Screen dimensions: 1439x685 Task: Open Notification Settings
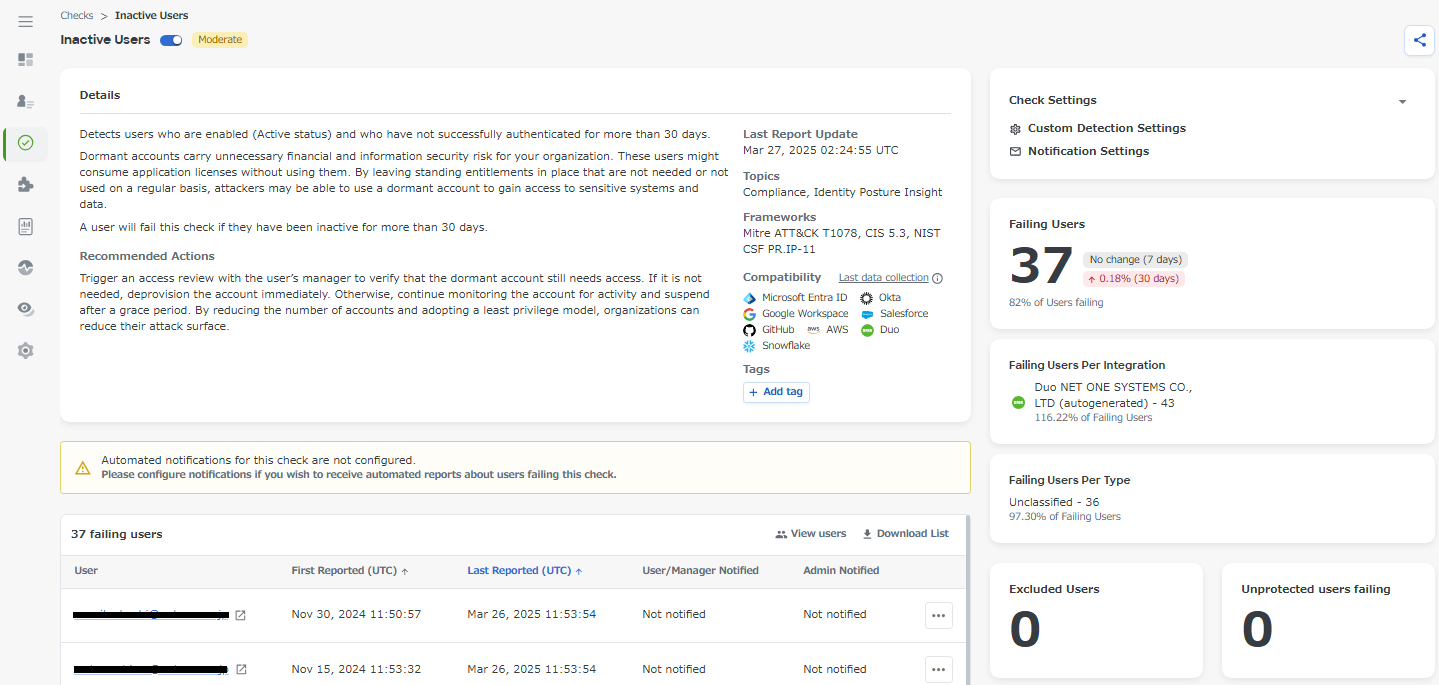[1079, 151]
